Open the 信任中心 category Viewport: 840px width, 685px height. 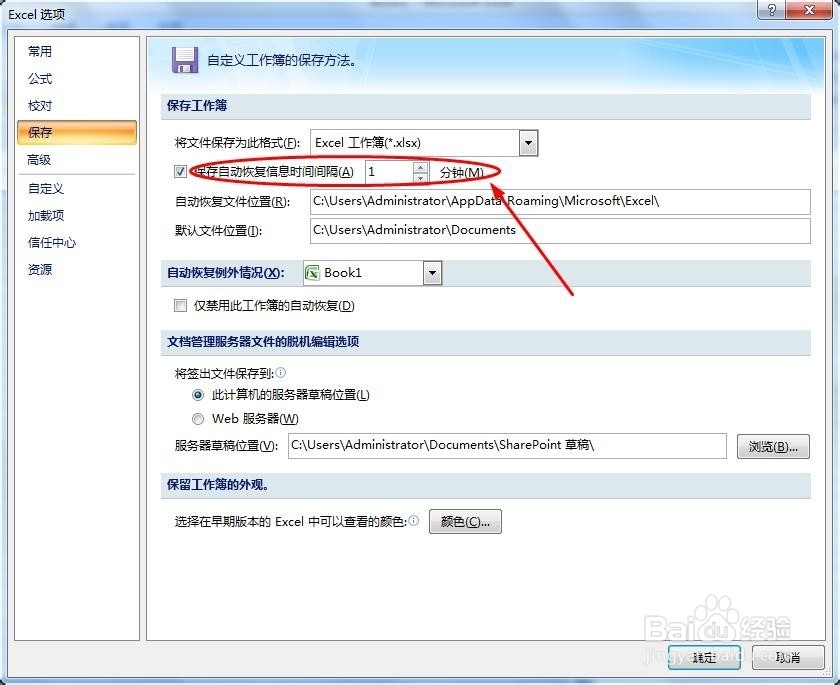tap(51, 243)
